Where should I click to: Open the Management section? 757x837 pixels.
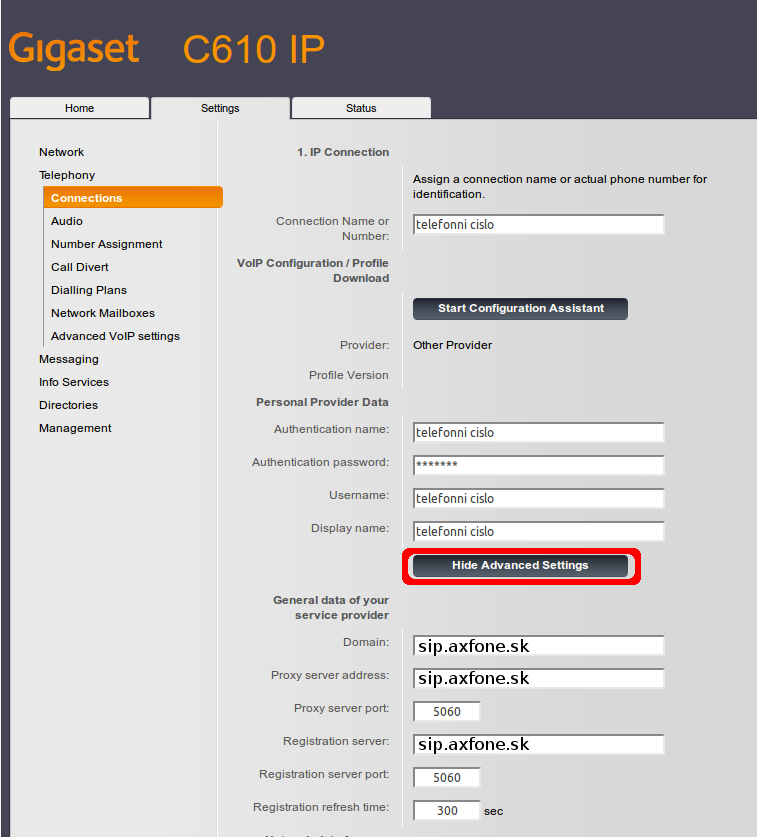click(75, 428)
